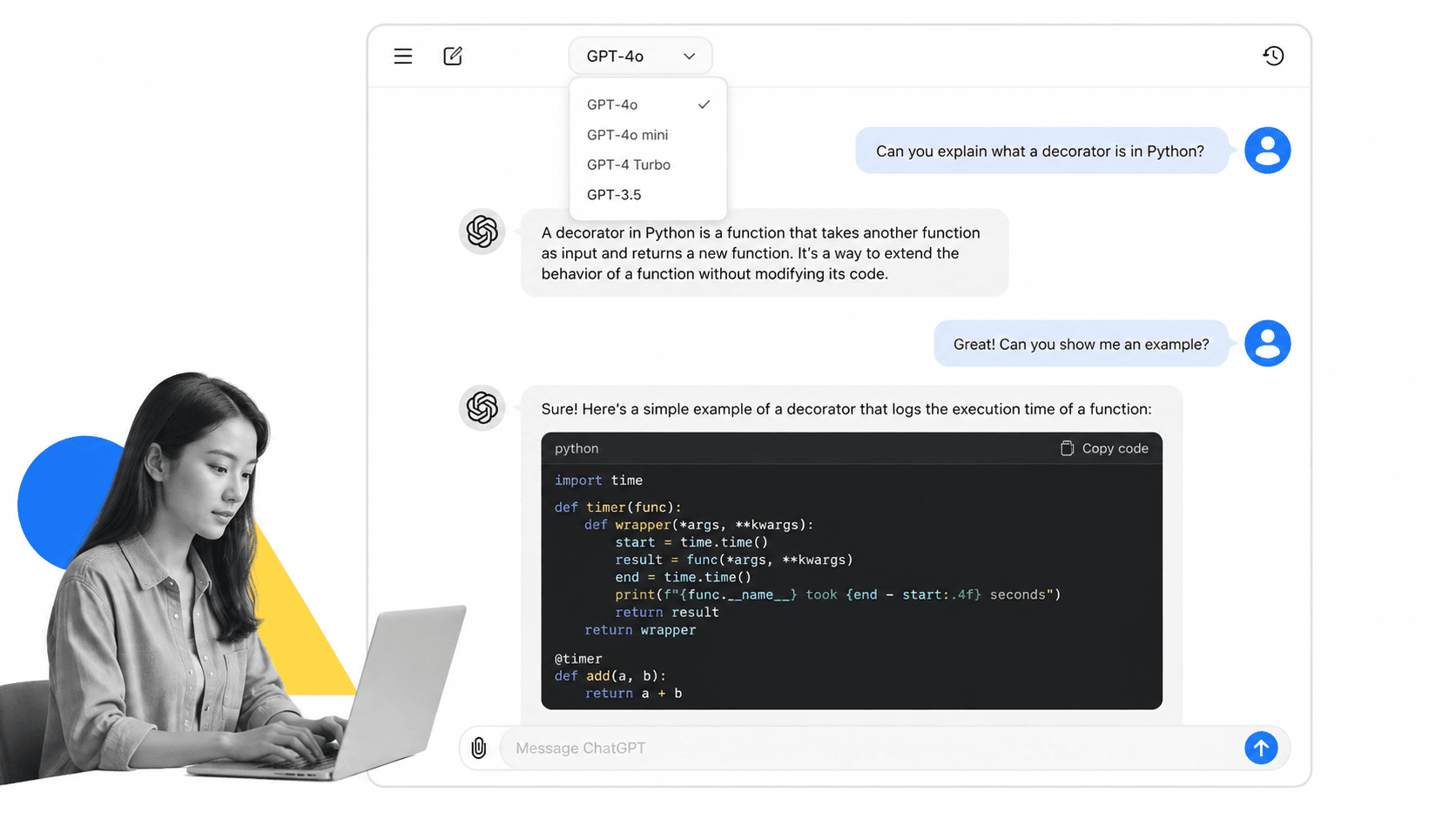This screenshot has width=1456, height=819.
Task: Click the 'A decorator in Python is a function' reply
Action: click(765, 252)
